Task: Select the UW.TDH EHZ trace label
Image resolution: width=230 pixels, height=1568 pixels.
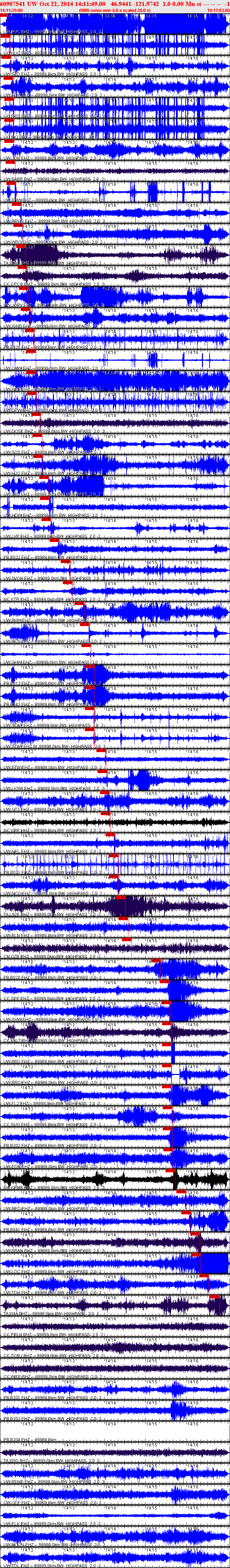Action: pos(54,1291)
